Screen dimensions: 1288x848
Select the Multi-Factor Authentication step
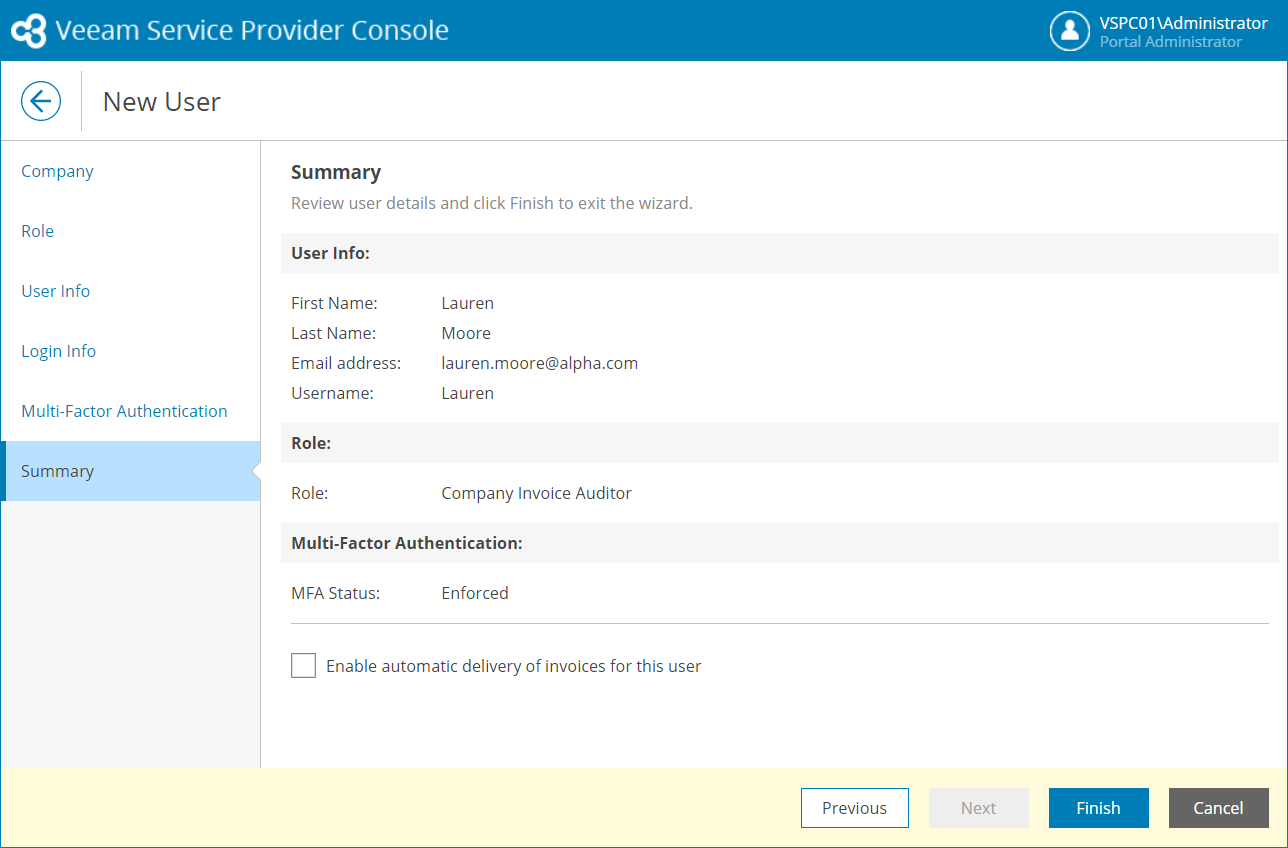[x=124, y=411]
